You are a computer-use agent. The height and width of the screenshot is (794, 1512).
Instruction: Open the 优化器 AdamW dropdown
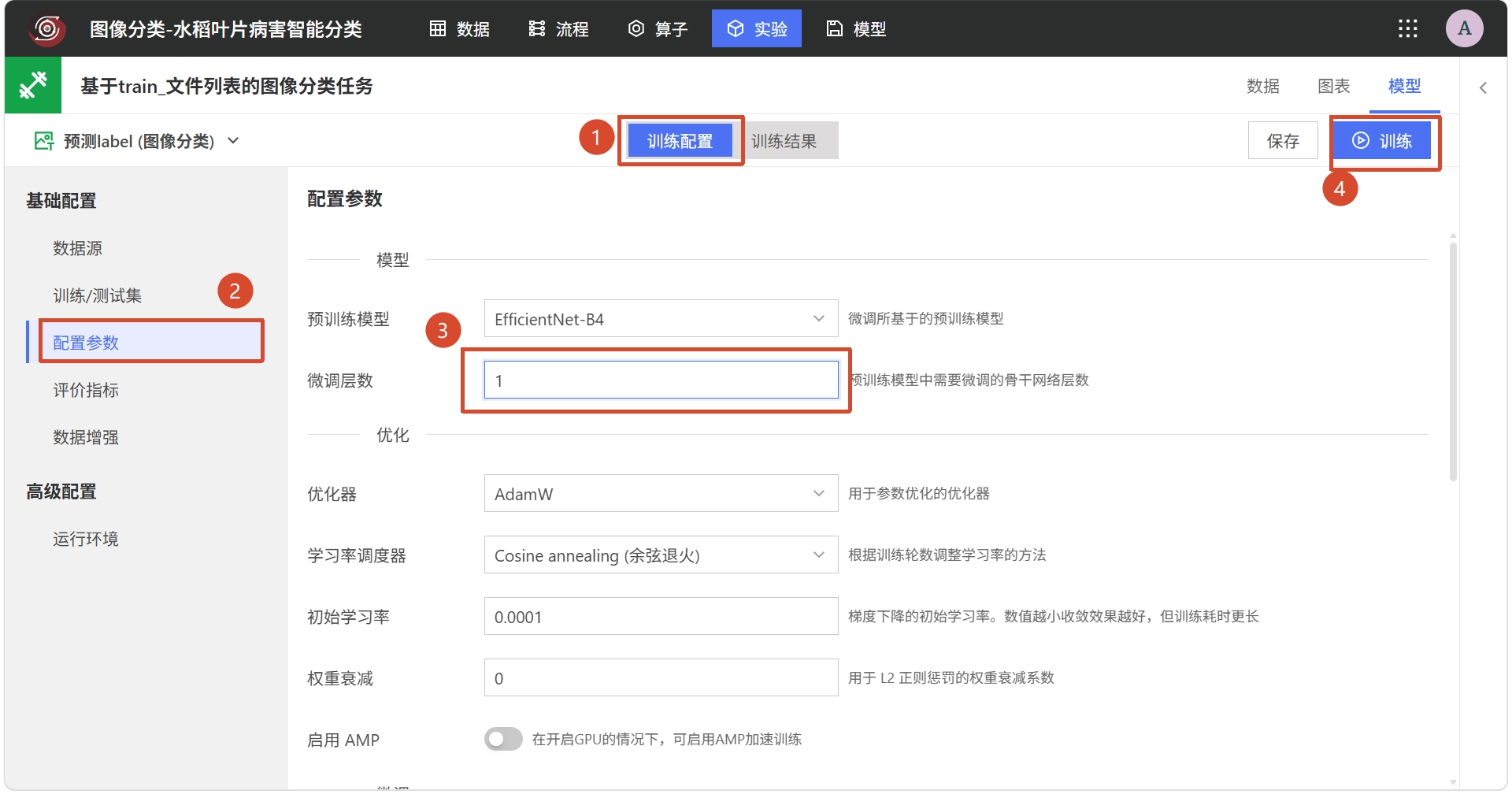[x=661, y=494]
